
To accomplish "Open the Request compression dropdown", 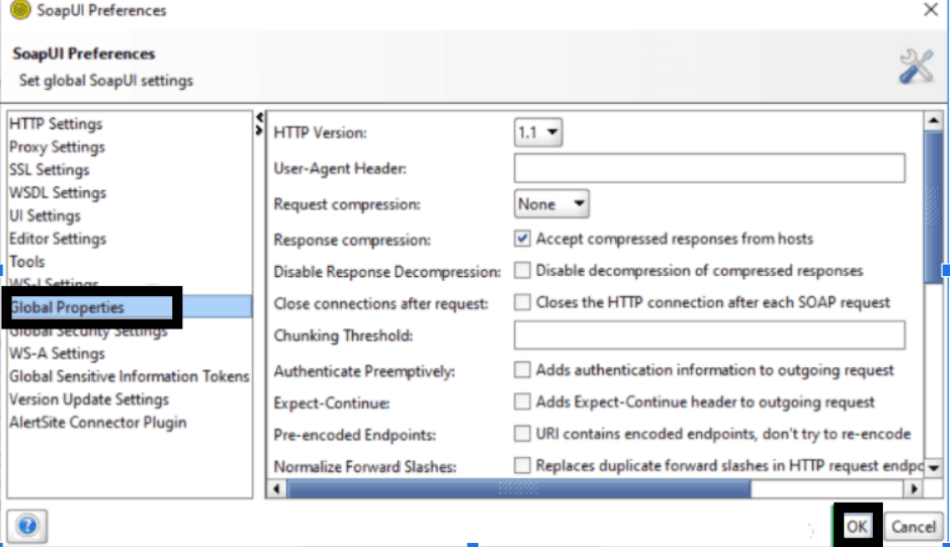I will click(x=551, y=204).
